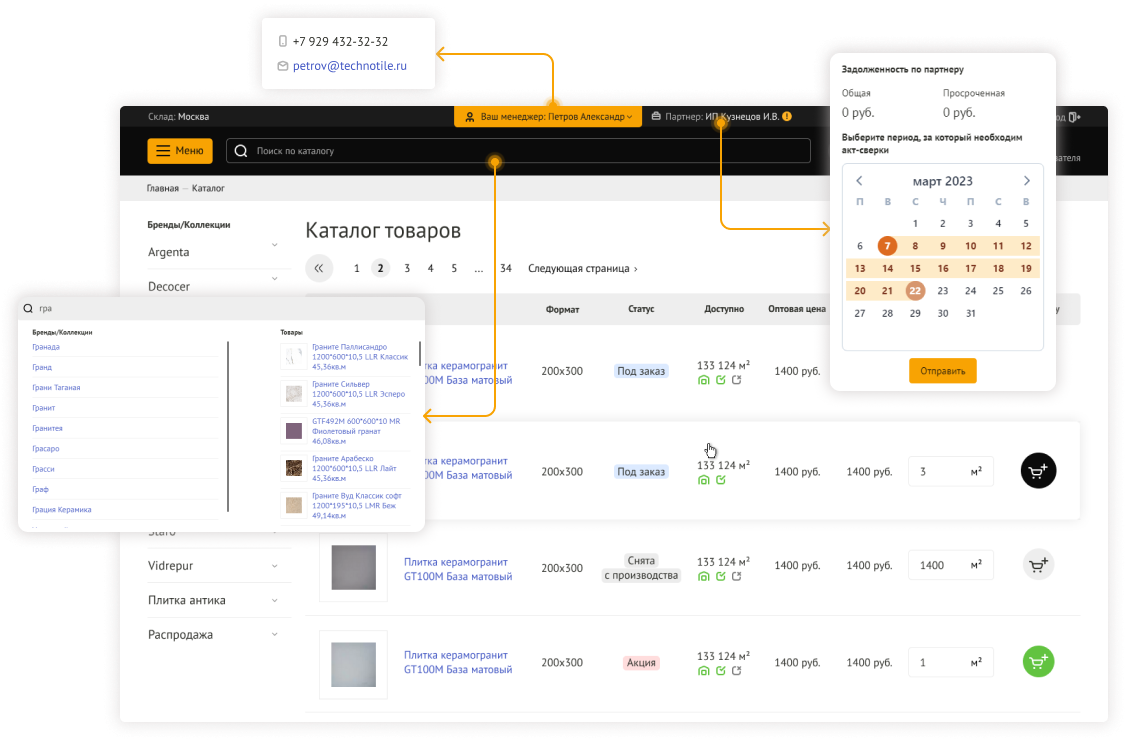Viewport: 1126px width, 740px height.
Task: Click Граните Арабеско product thumbnail in suggestions
Action: coord(293,468)
